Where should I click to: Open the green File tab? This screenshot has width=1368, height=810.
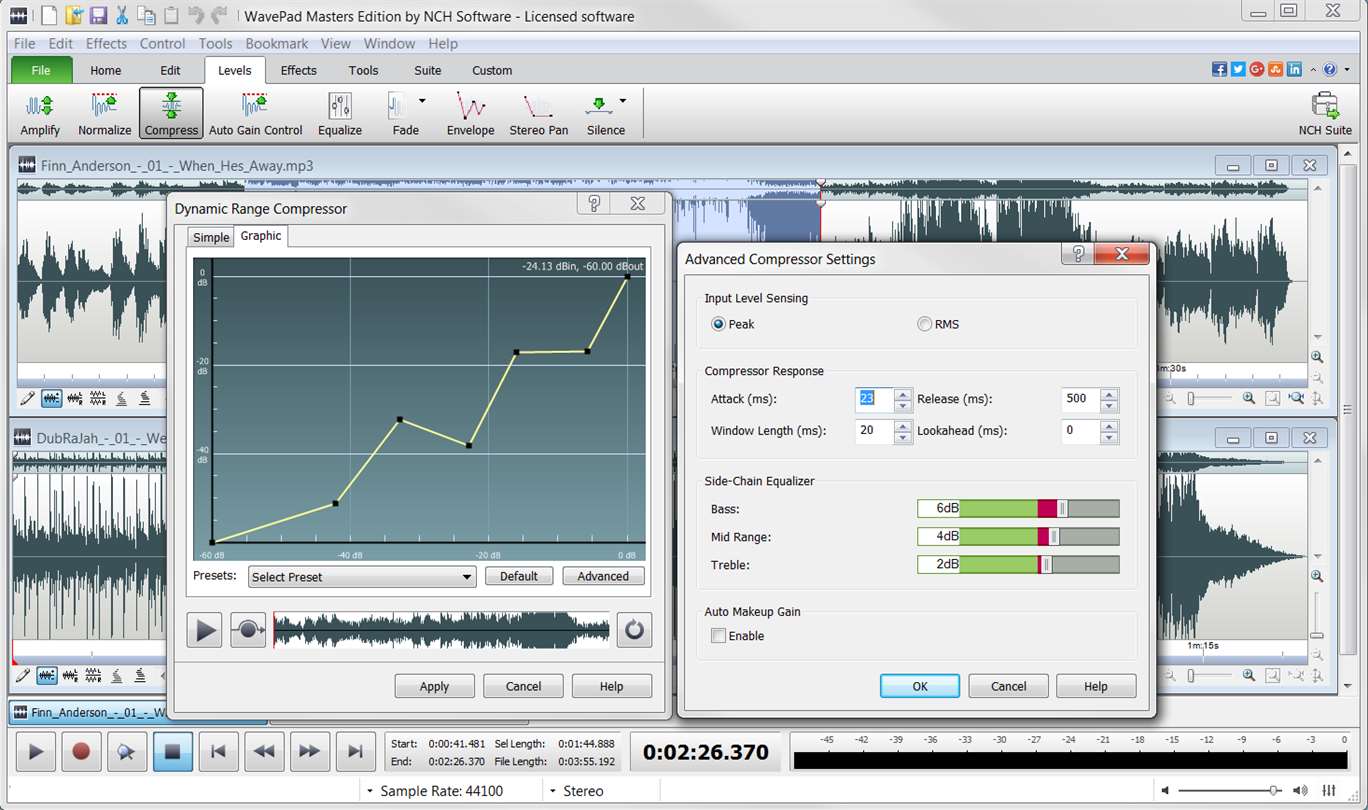pos(41,70)
